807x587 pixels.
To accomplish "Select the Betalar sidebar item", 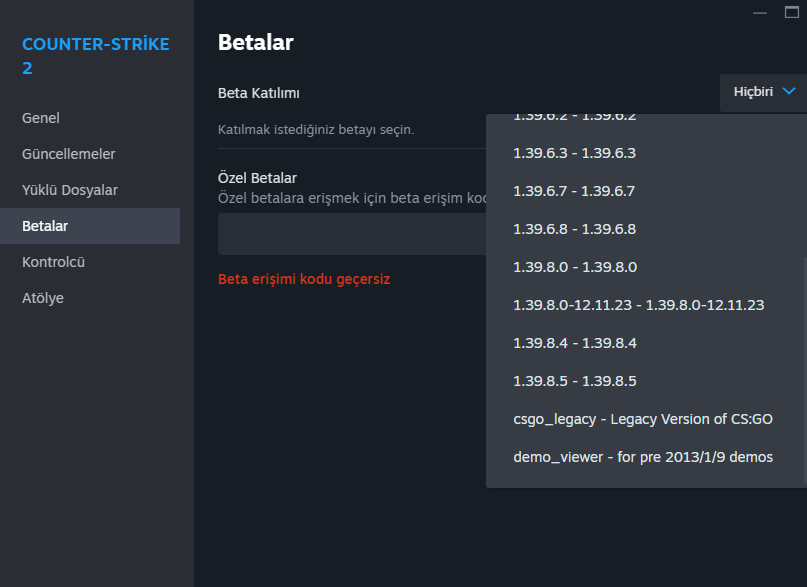I will pyautogui.click(x=90, y=226).
